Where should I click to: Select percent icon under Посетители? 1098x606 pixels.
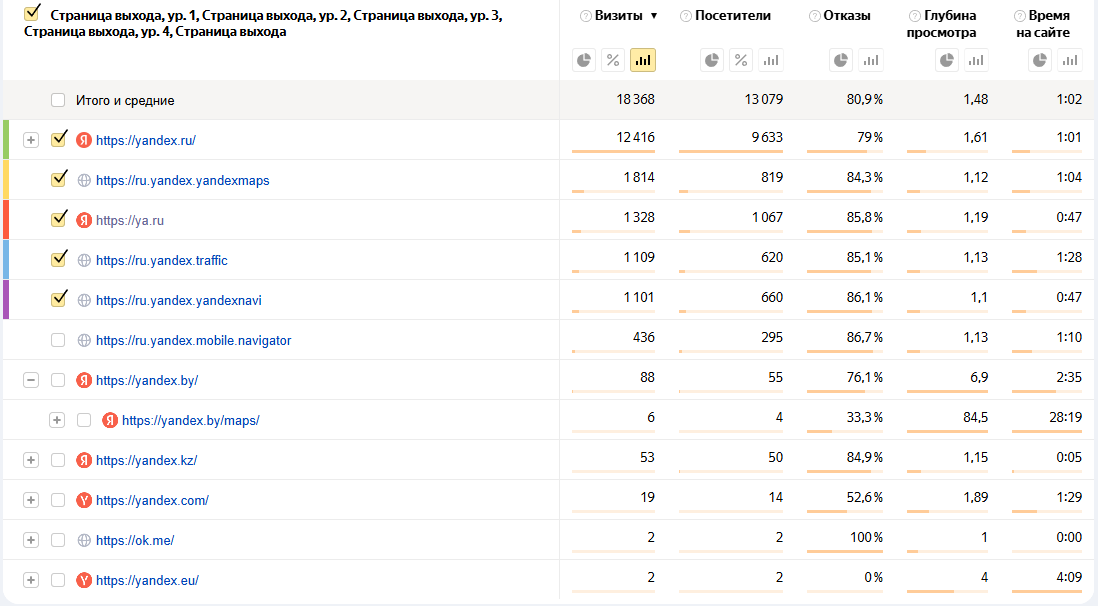tap(741, 60)
